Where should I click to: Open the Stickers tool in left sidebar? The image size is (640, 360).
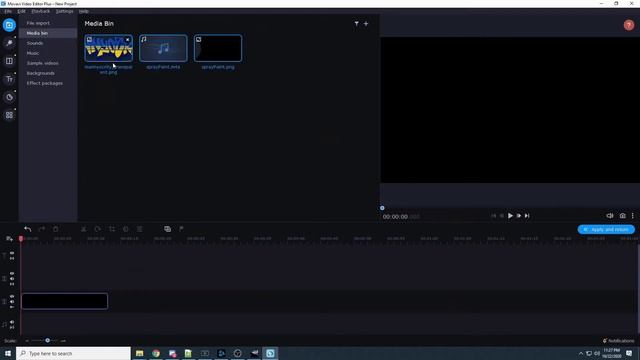(9, 97)
